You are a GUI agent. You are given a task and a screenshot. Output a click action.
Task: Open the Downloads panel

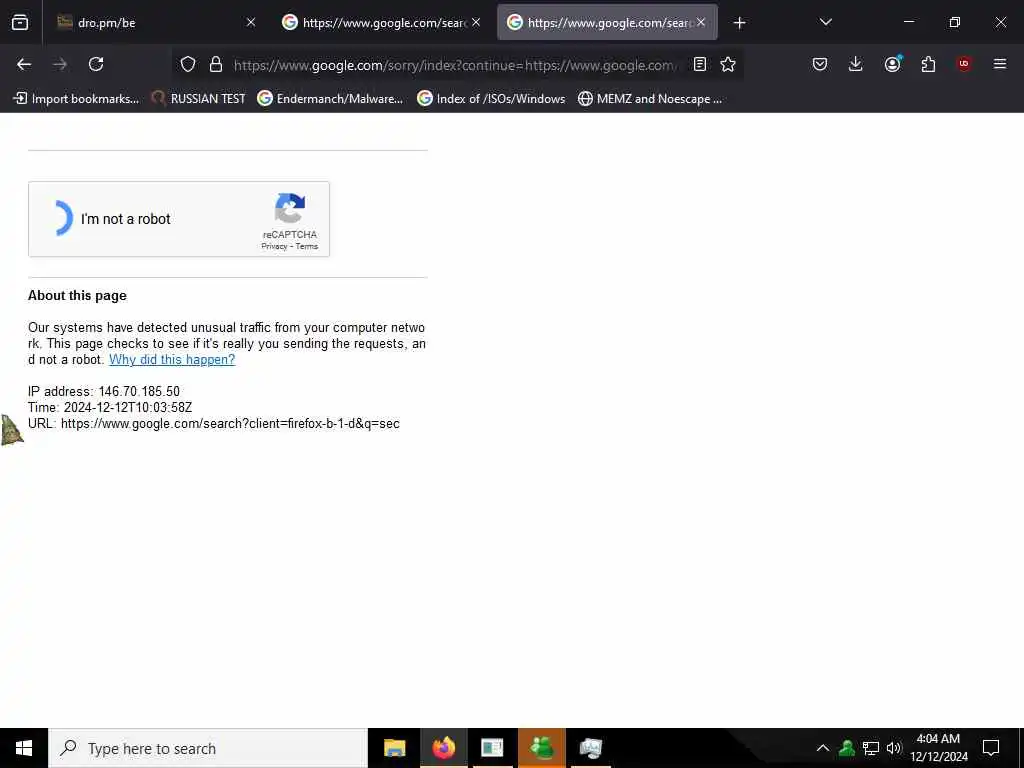pos(856,64)
